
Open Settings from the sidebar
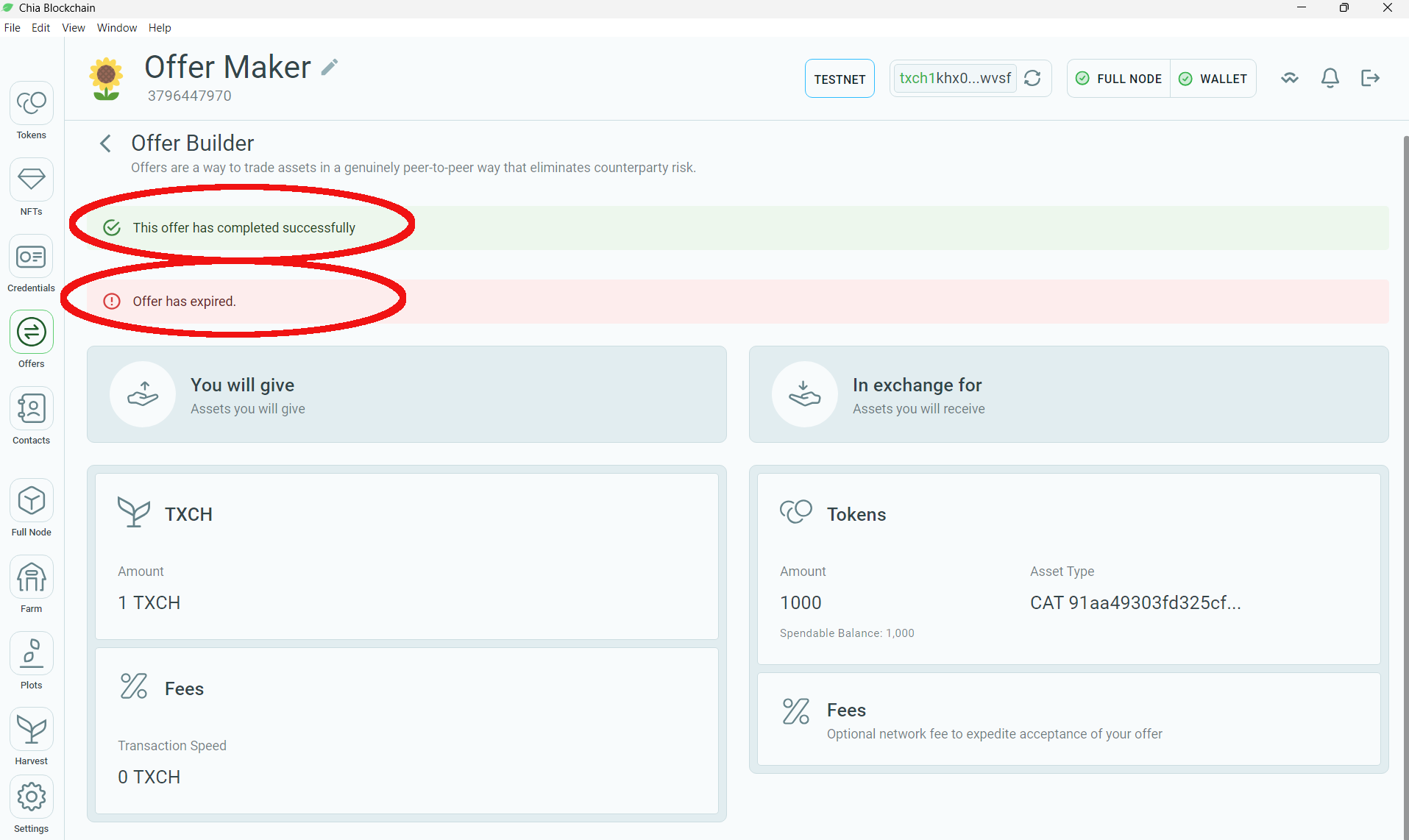point(31,797)
